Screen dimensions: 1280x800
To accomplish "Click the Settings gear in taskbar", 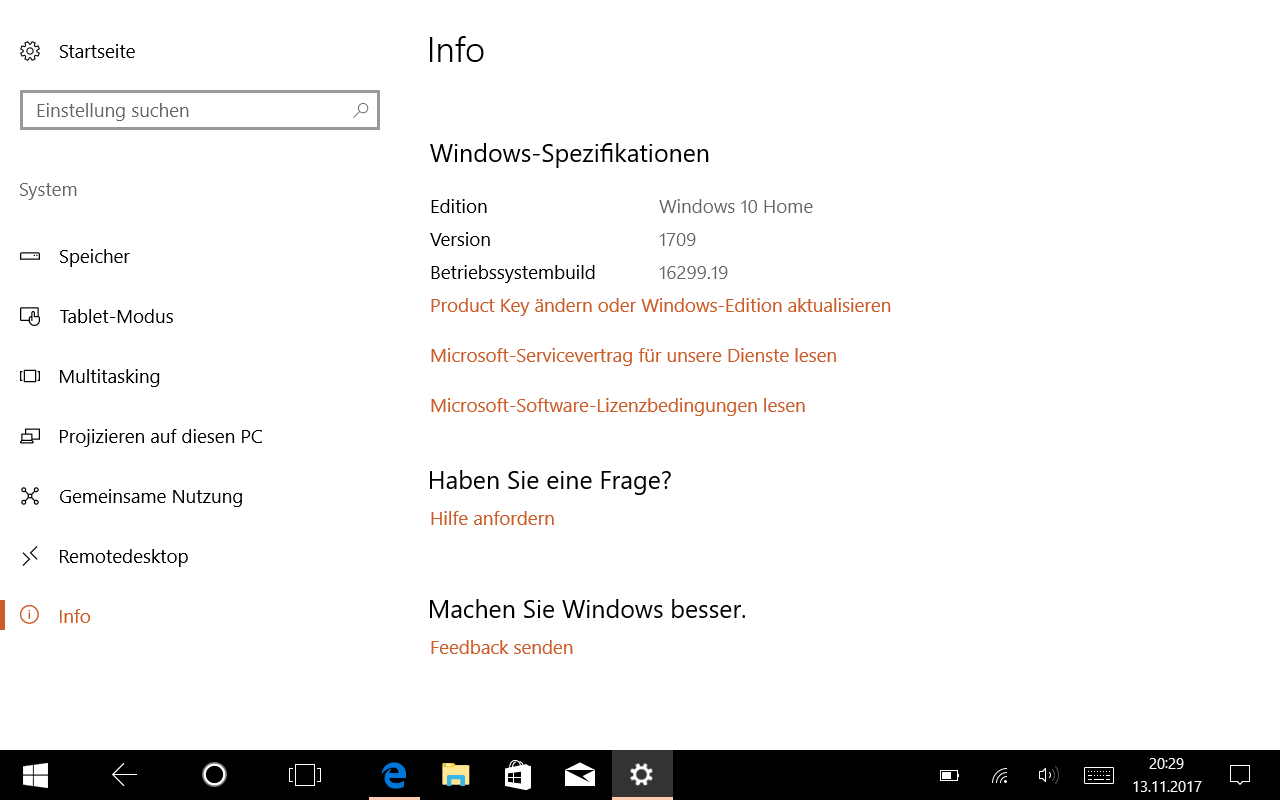I will pyautogui.click(x=642, y=775).
